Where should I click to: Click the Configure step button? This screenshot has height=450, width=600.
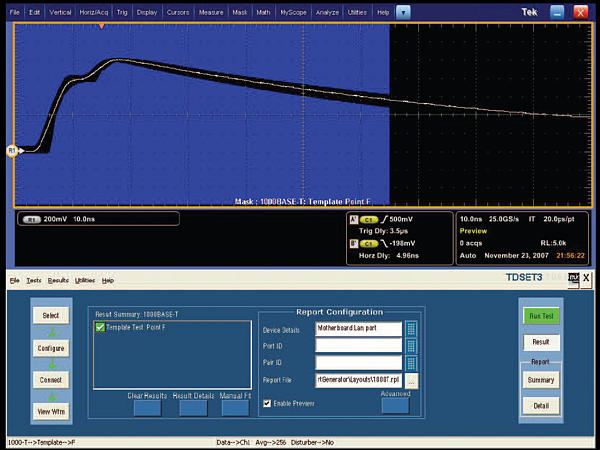pyautogui.click(x=51, y=348)
